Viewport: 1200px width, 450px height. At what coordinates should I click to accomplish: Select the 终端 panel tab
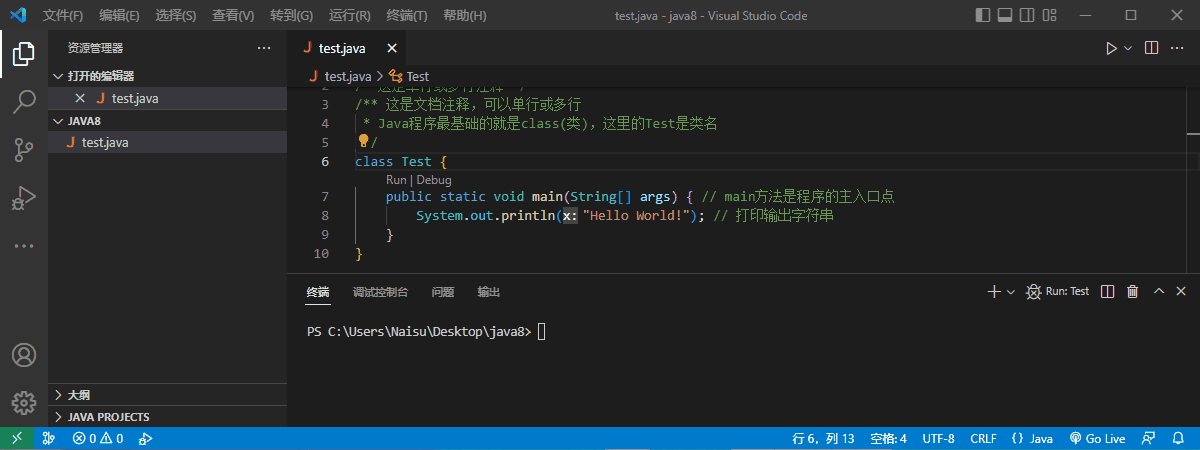click(318, 292)
